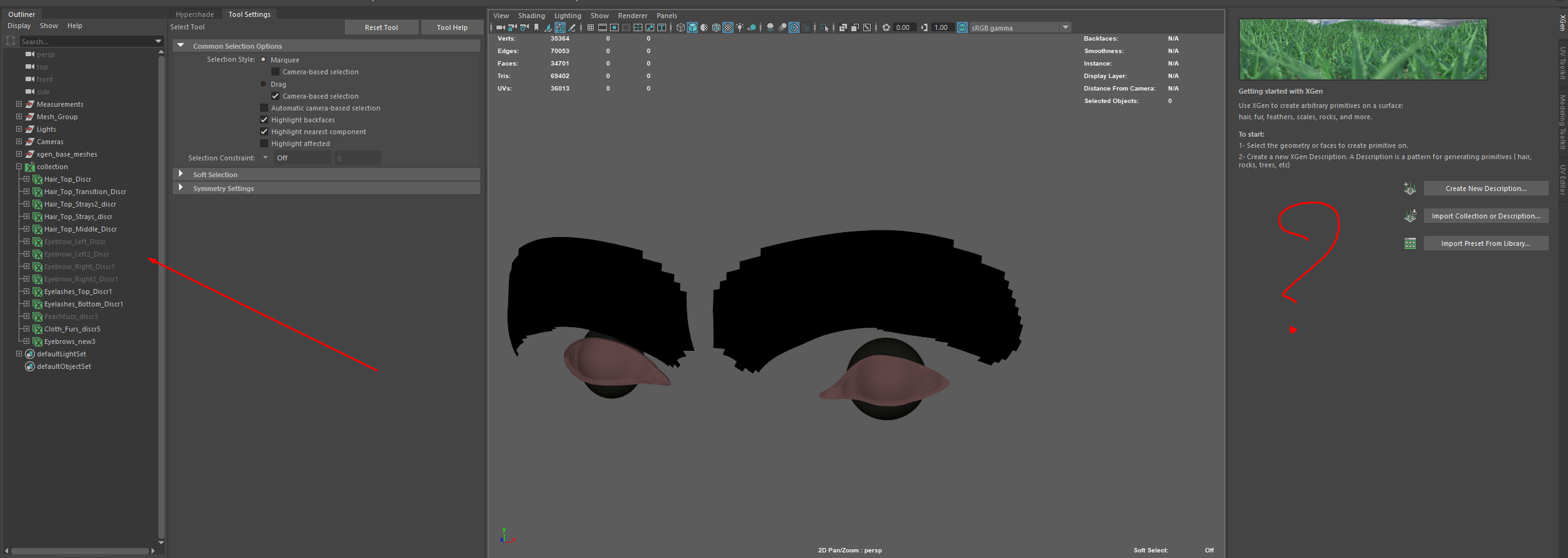Viewport: 1568px width, 558px height.
Task: Toggle the 2D Pan/Zoom icon
Action: click(x=560, y=27)
